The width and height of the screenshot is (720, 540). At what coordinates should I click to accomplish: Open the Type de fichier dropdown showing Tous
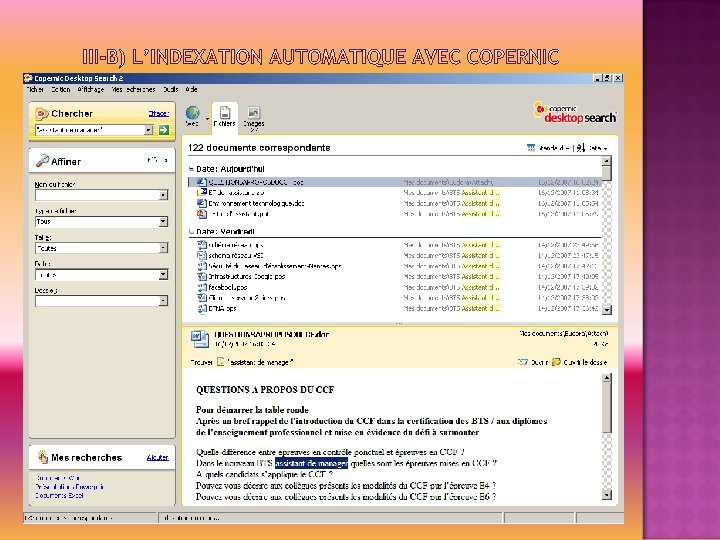coord(163,222)
